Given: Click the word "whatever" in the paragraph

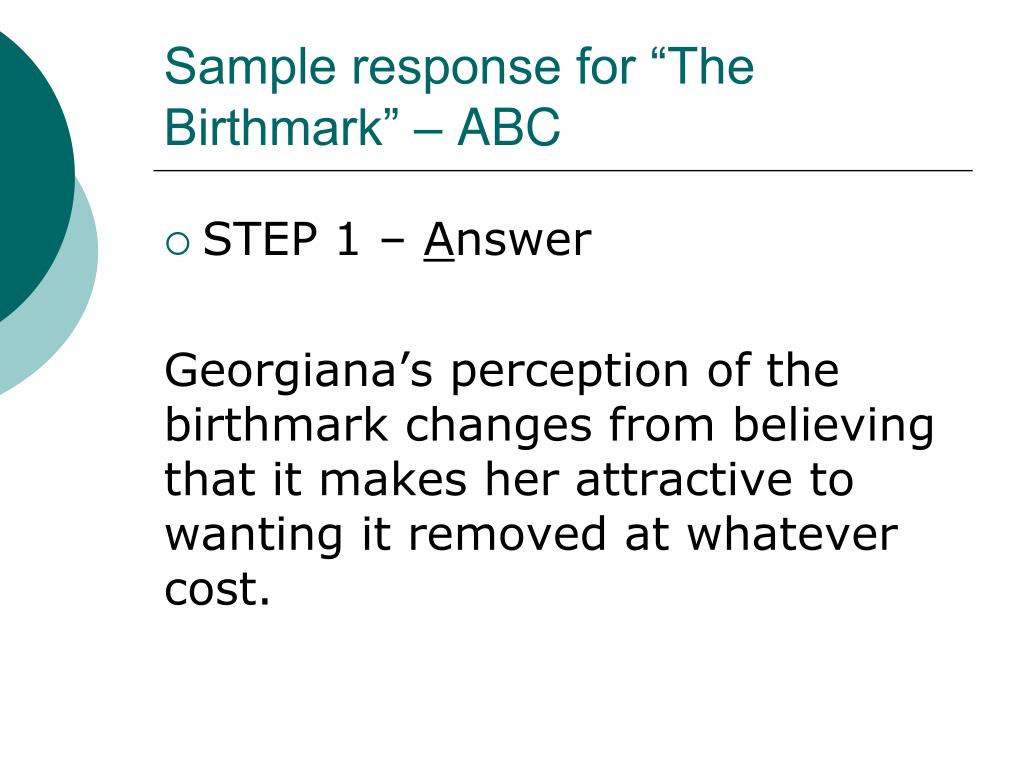Looking at the screenshot, I should tap(792, 534).
